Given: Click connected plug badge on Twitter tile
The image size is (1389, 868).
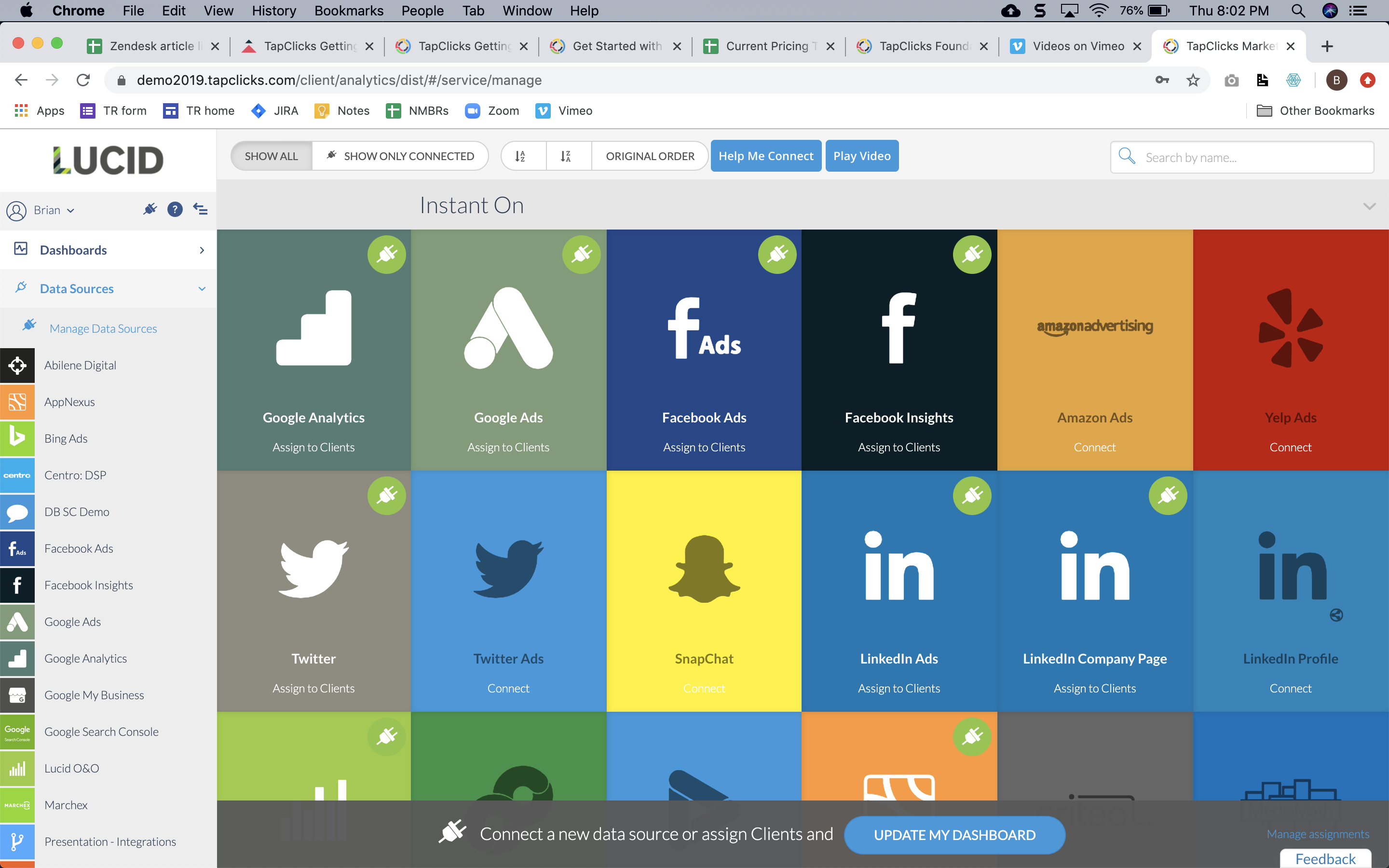Looking at the screenshot, I should (387, 495).
